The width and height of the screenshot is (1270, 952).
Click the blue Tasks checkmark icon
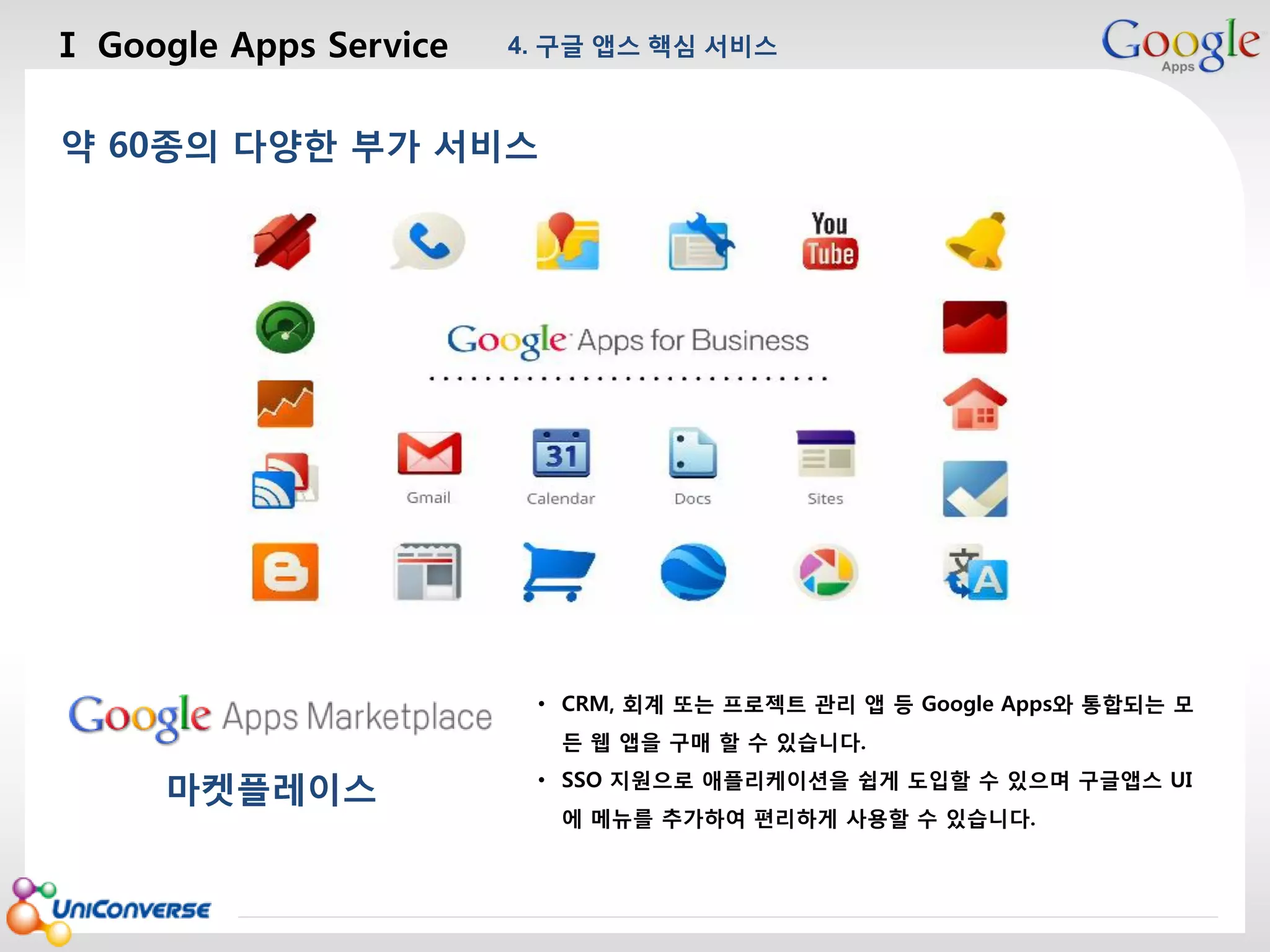975,489
